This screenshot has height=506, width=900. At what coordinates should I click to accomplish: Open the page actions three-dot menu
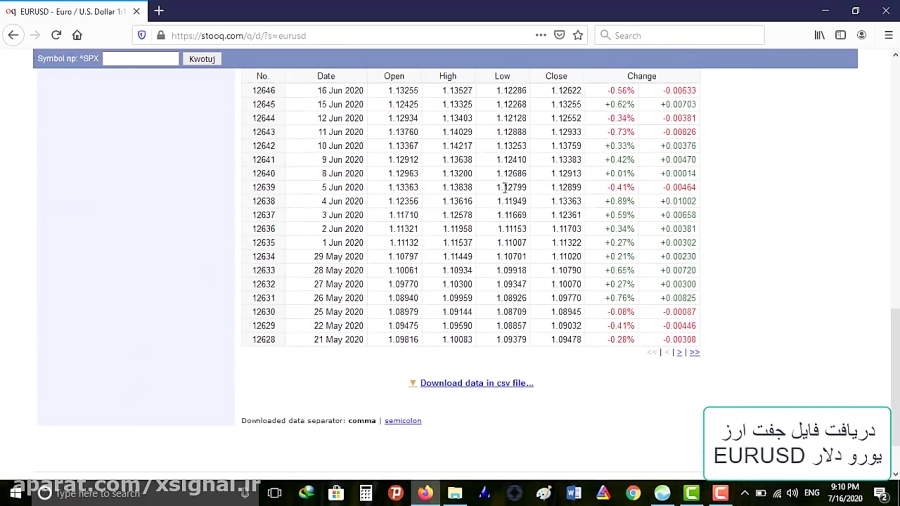pyautogui.click(x=541, y=35)
